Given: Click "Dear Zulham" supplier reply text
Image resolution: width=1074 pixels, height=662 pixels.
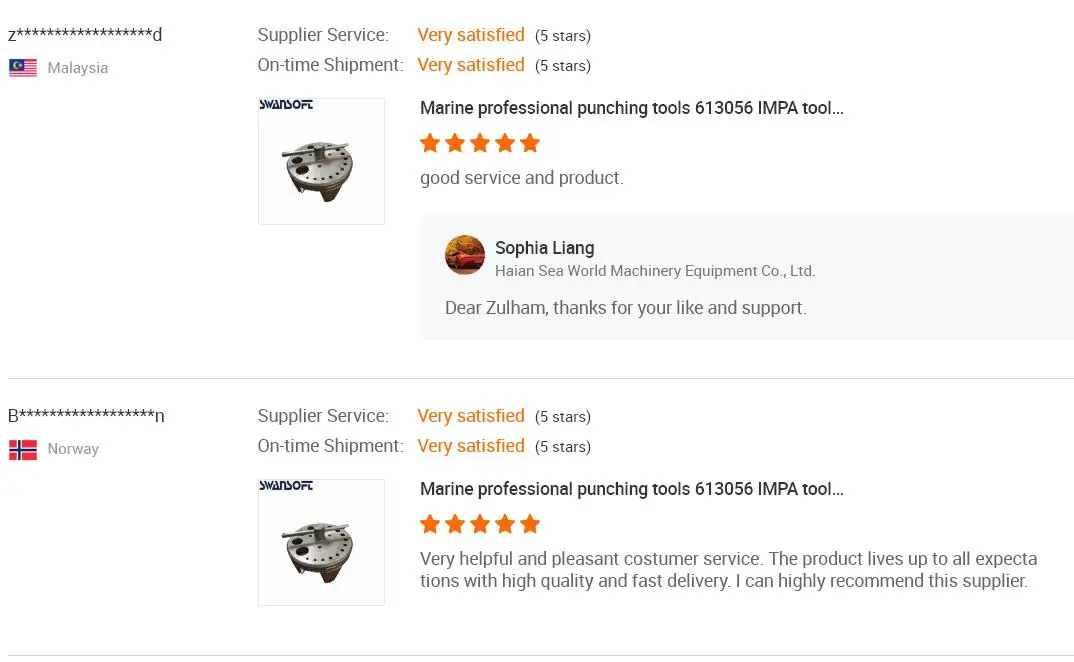Looking at the screenshot, I should 625,308.
